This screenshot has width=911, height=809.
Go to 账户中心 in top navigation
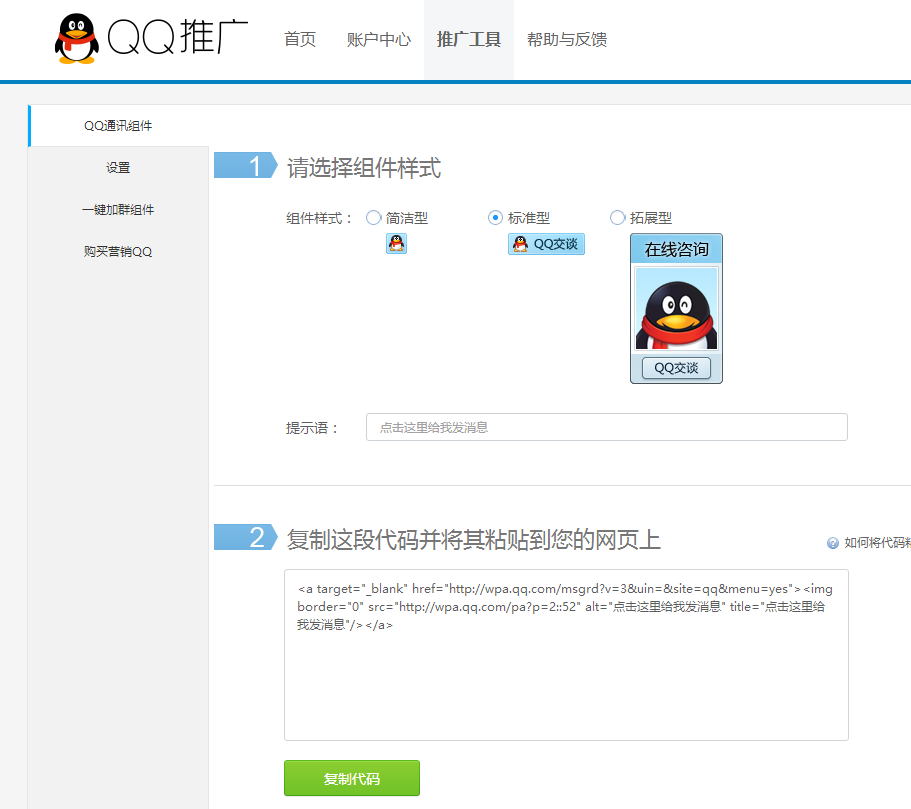379,40
